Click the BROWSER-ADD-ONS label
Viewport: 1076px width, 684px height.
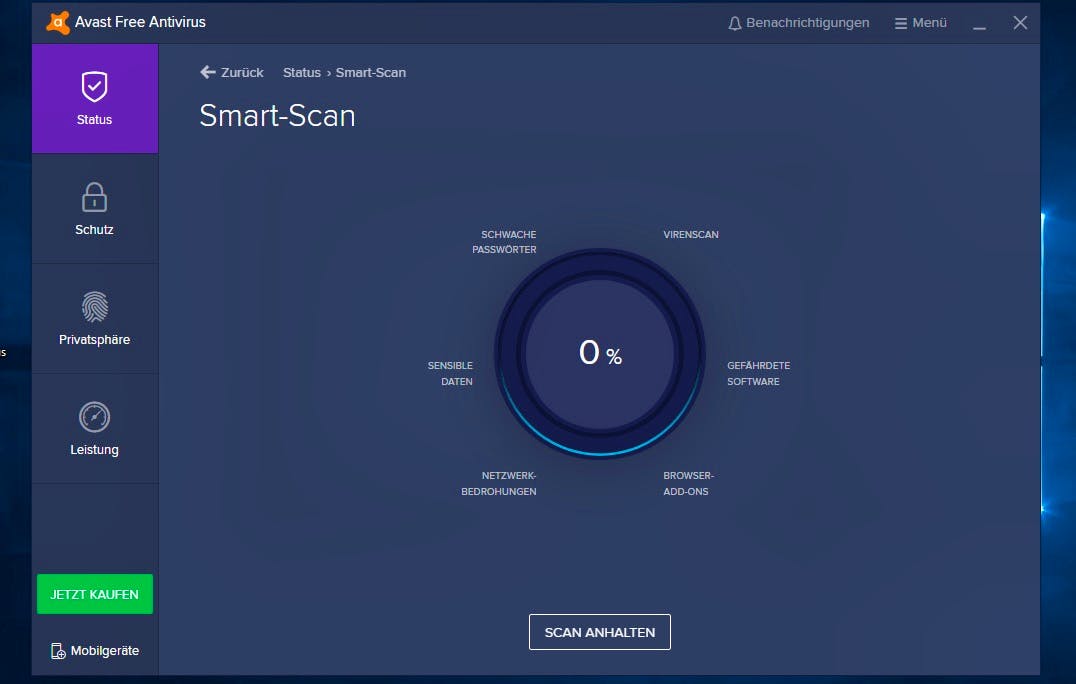(688, 483)
